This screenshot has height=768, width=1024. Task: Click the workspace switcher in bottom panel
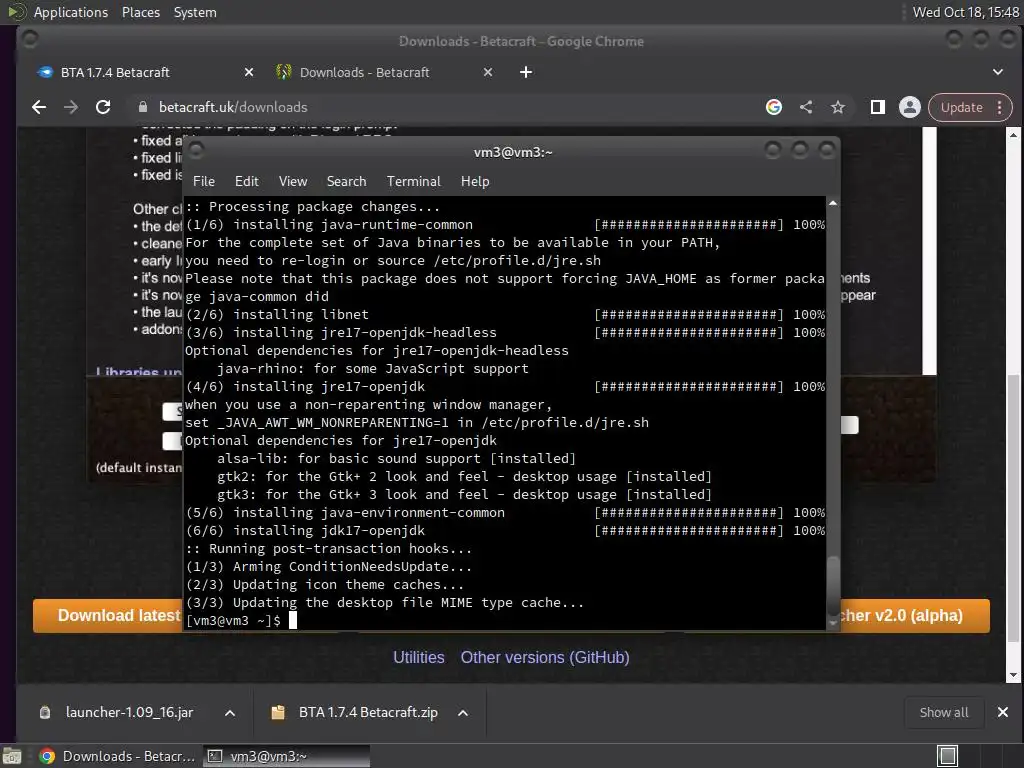948,756
